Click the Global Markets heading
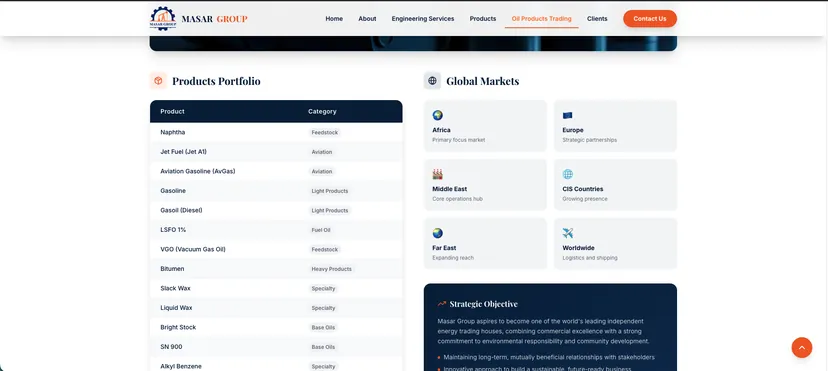828x371 pixels. coord(483,81)
